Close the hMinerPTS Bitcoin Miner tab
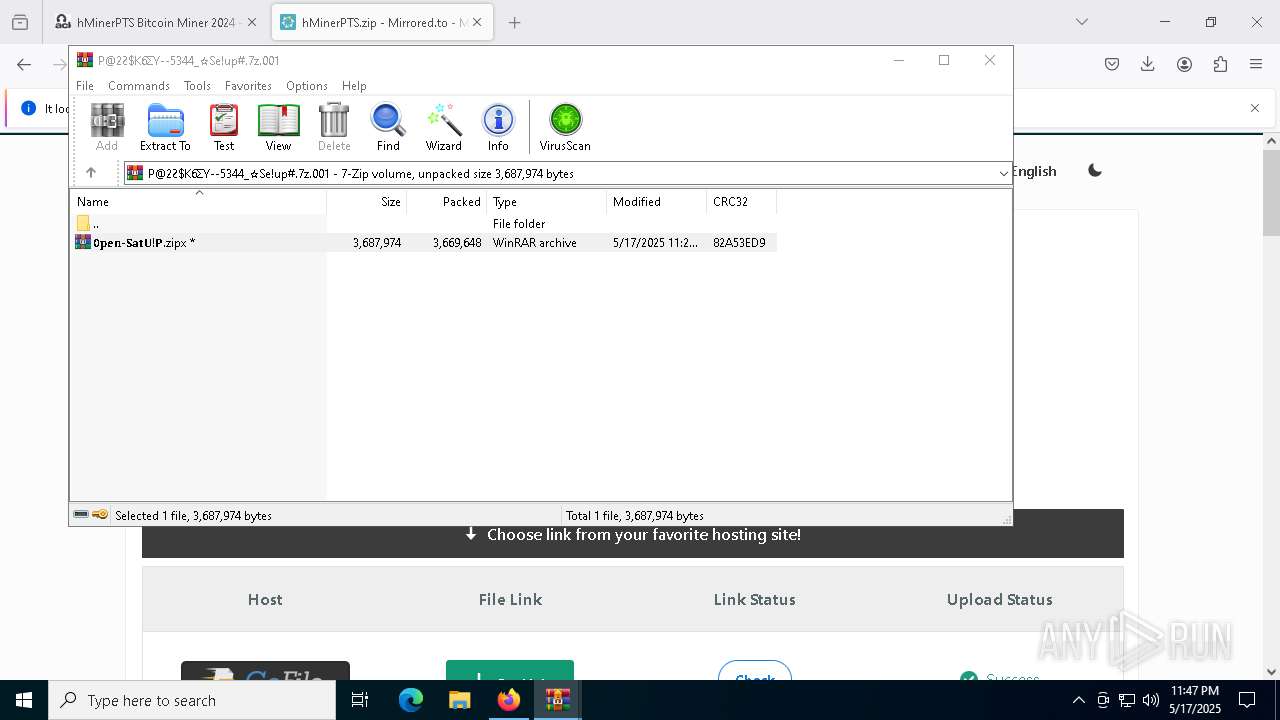 [x=252, y=22]
